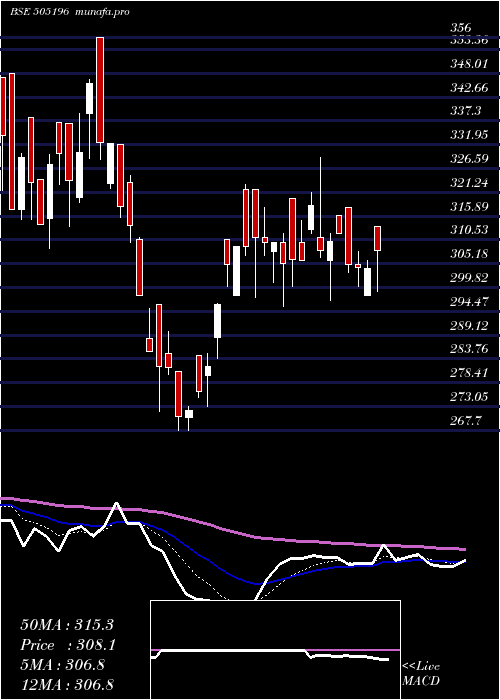Click the Price : 308.1 readout
Image resolution: width=500 pixels, height=700 pixels.
[x=68, y=645]
